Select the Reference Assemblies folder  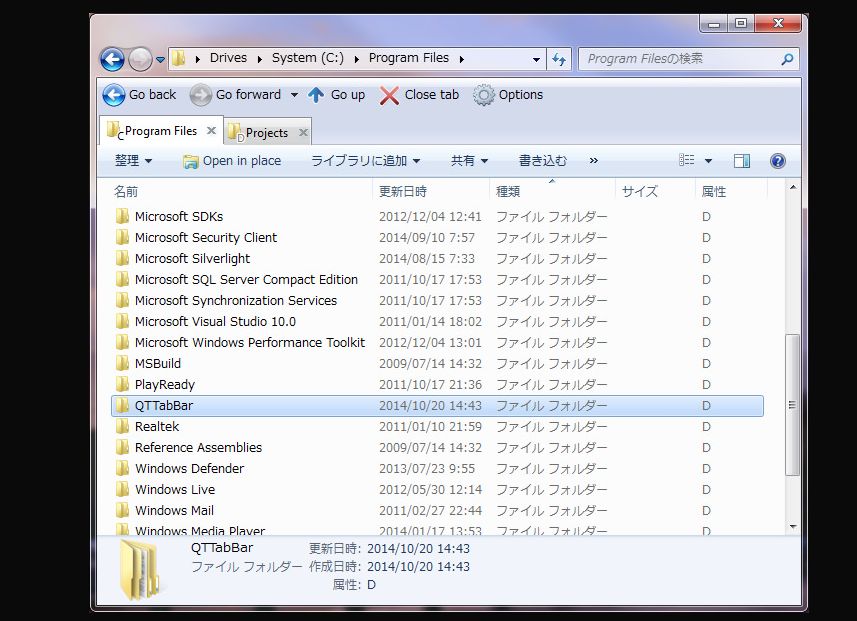[x=437, y=448]
